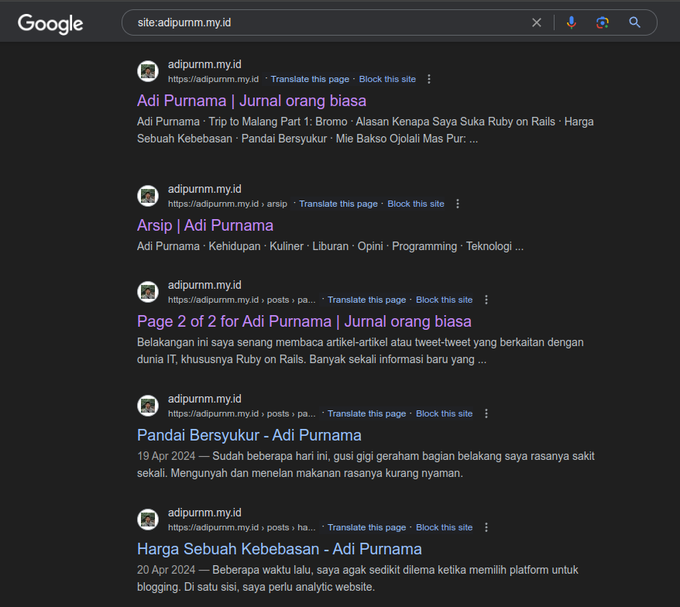680x607 pixels.
Task: Translate this page for Harga Sebuah Kebebasan result
Action: point(367,528)
